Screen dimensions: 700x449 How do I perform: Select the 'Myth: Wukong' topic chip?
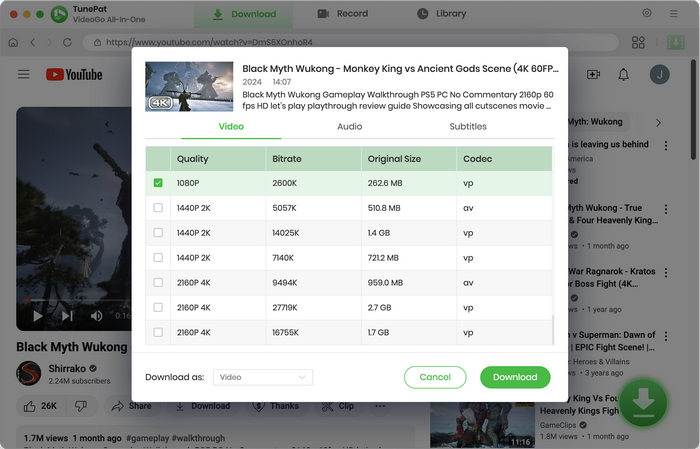click(596, 122)
